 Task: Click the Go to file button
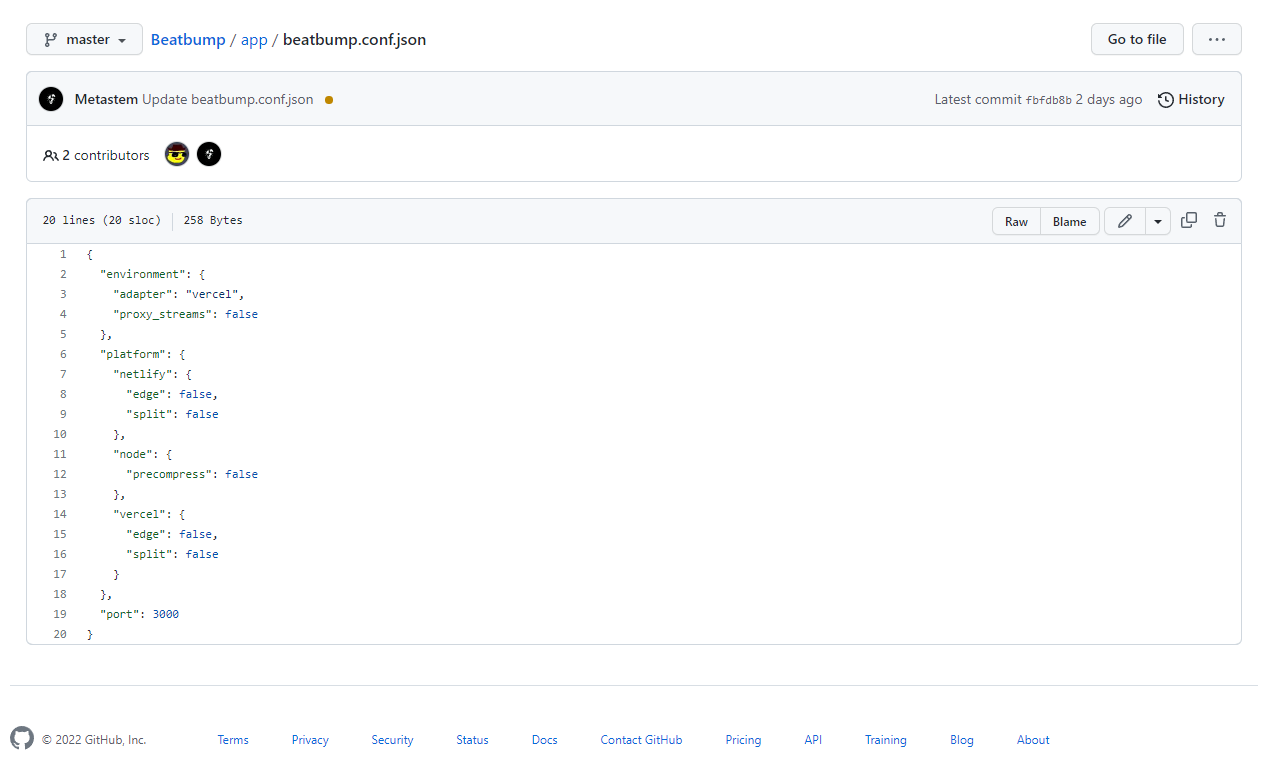click(x=1137, y=39)
